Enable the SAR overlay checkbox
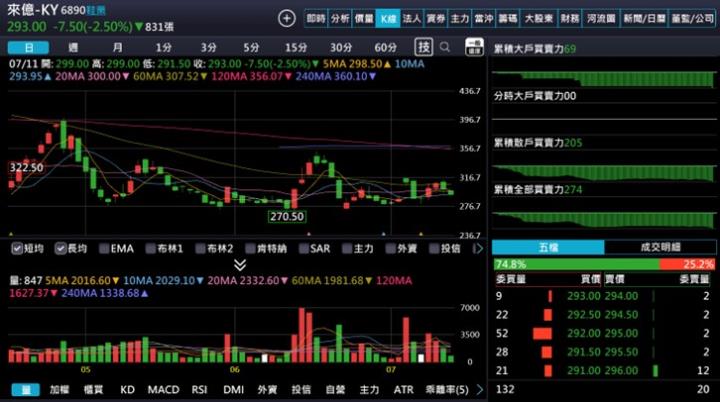The image size is (720, 402). [x=303, y=249]
